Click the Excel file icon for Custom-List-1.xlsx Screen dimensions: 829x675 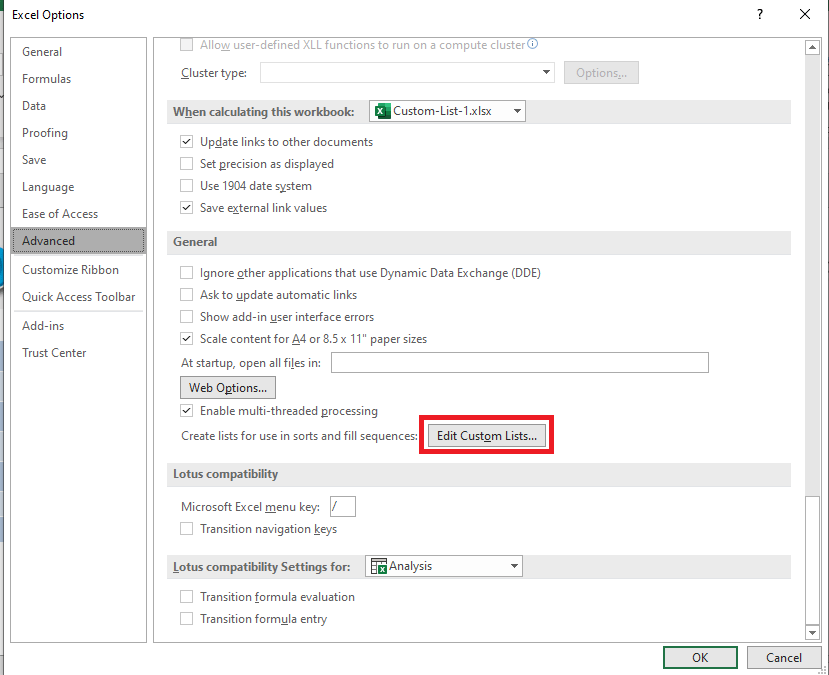coord(382,111)
